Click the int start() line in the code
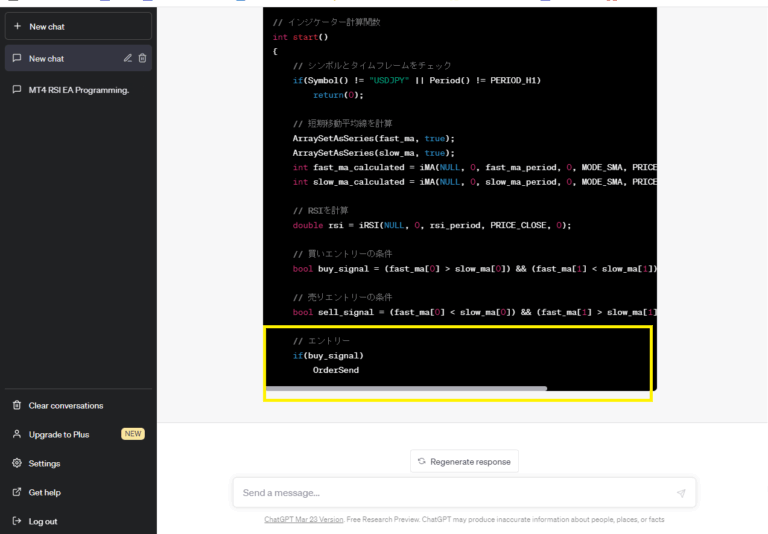 click(300, 37)
